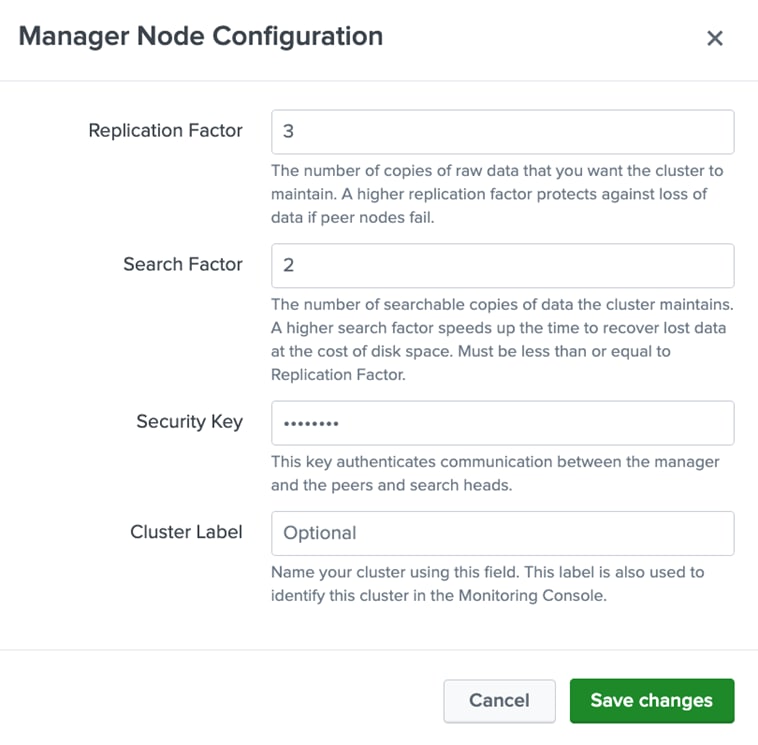The image size is (758, 745).
Task: Click the replication factor help description
Action: pos(497,194)
